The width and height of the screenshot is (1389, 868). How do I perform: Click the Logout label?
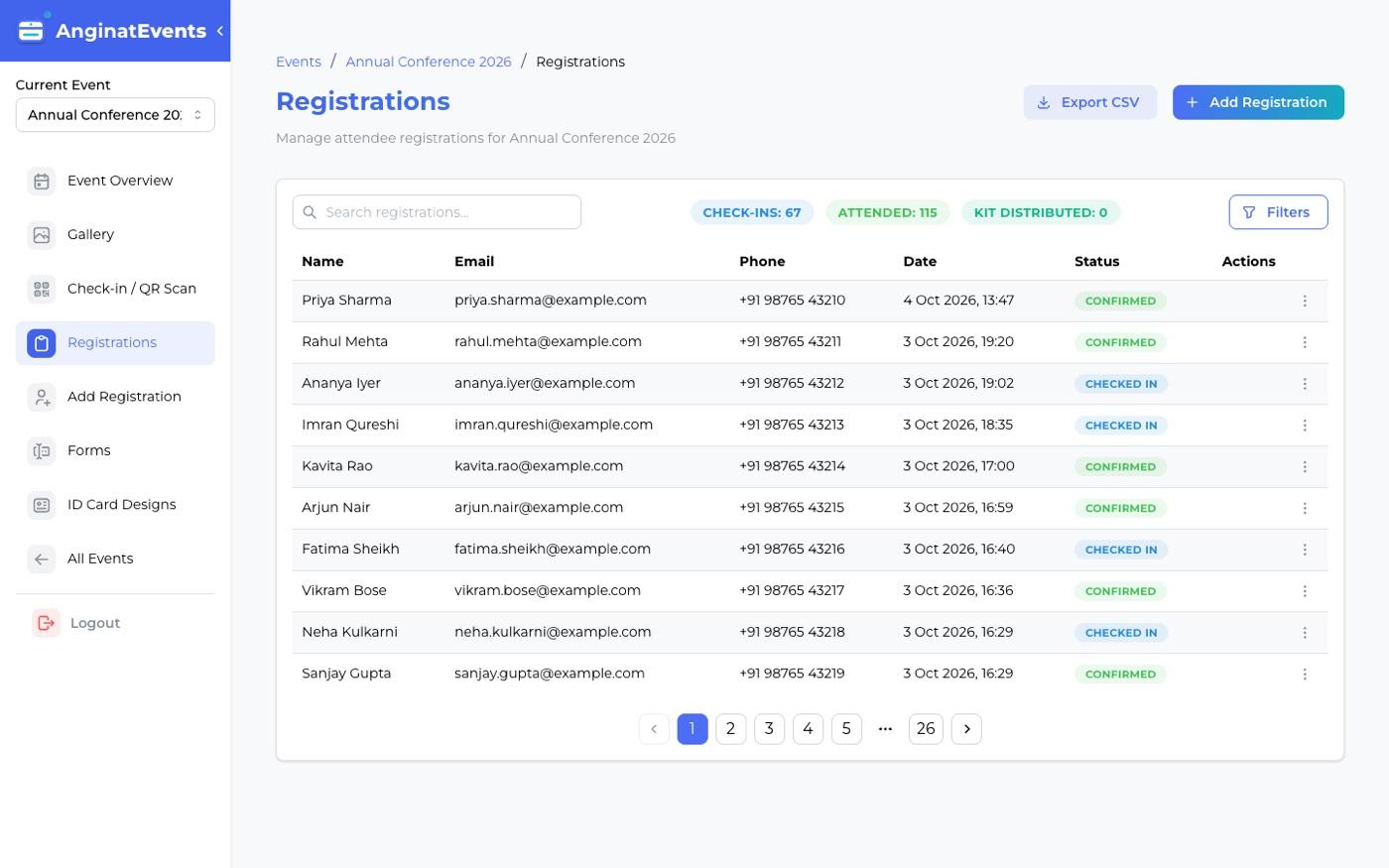(x=95, y=623)
